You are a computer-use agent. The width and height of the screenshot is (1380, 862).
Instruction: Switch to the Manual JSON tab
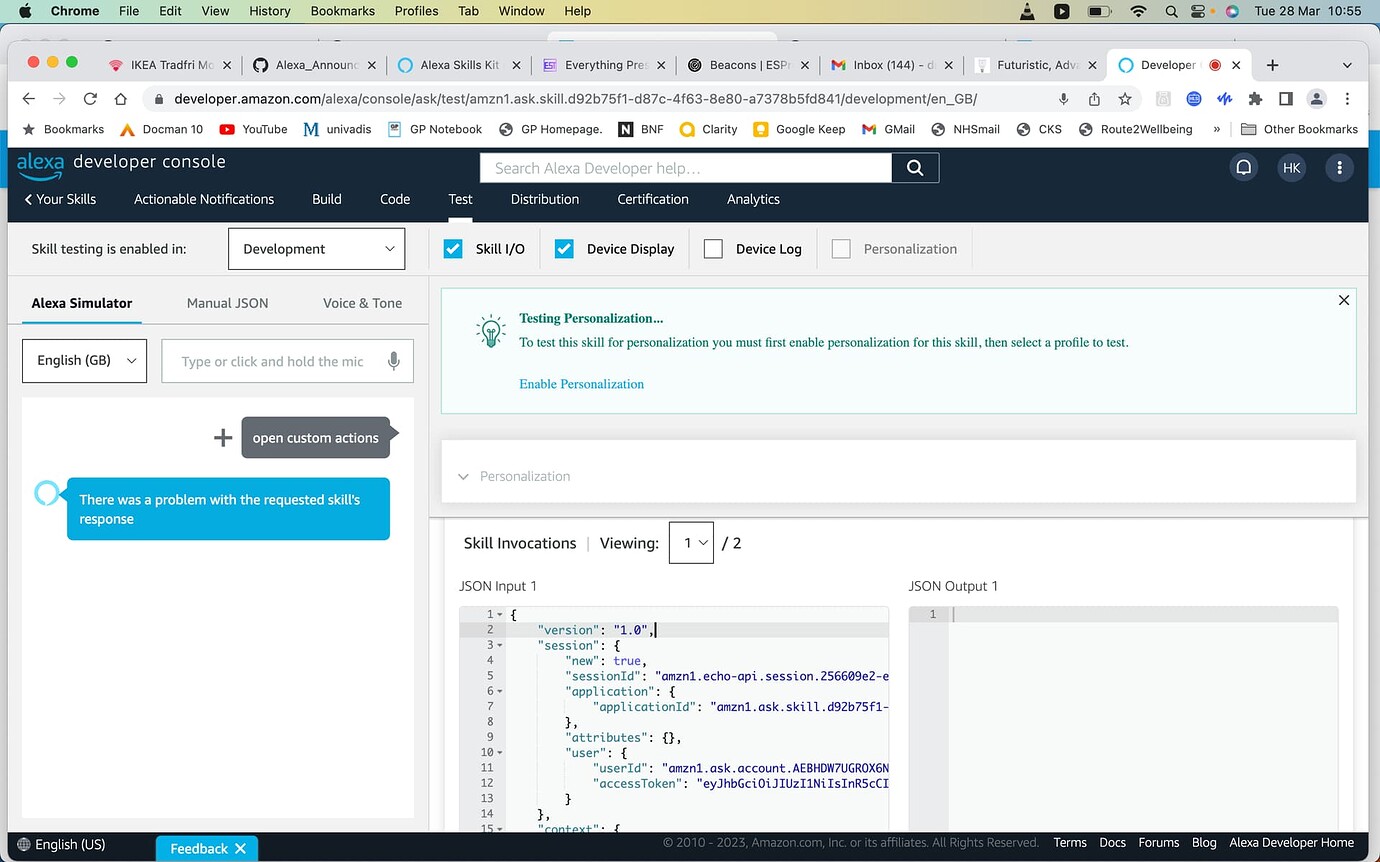(x=227, y=302)
